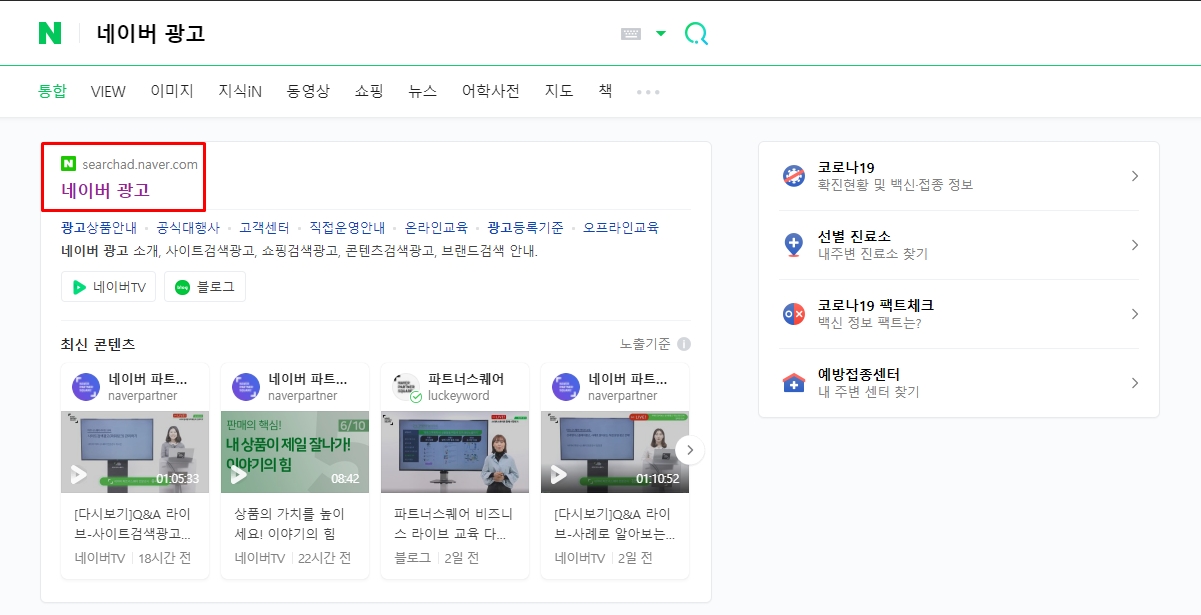
Task: Open the Q&A 라이브-사이트검색광고 title
Action: pos(133,523)
